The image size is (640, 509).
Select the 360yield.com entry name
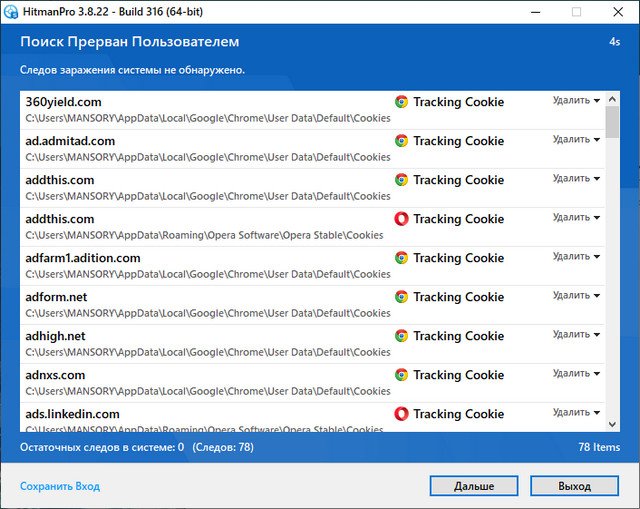click(63, 102)
